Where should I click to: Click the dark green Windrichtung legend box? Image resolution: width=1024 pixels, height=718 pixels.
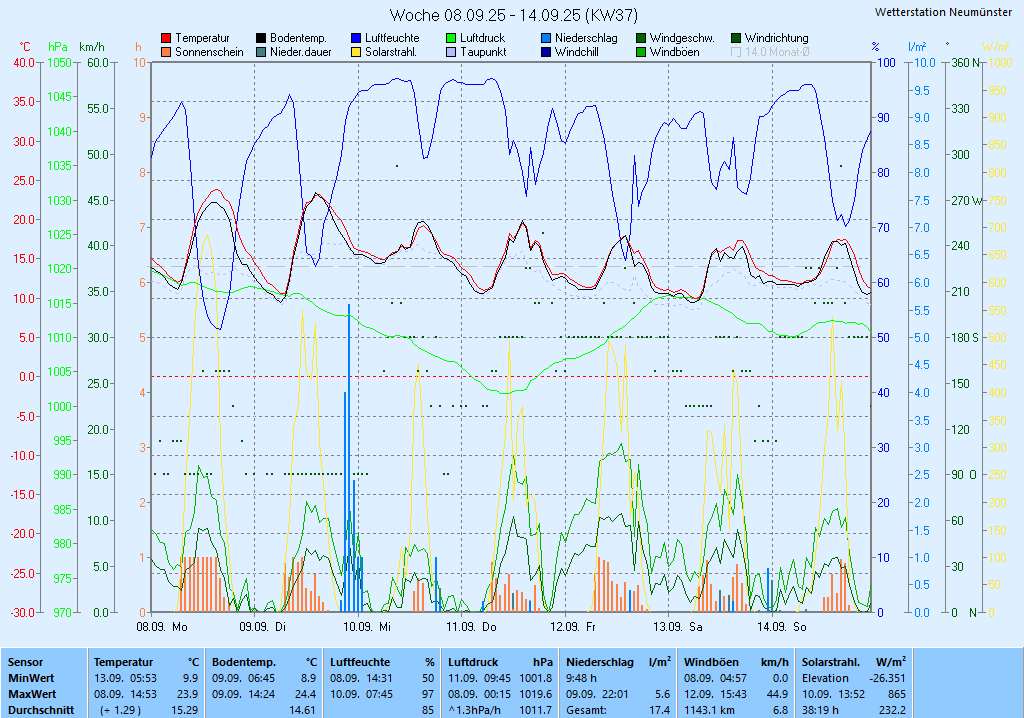736,38
